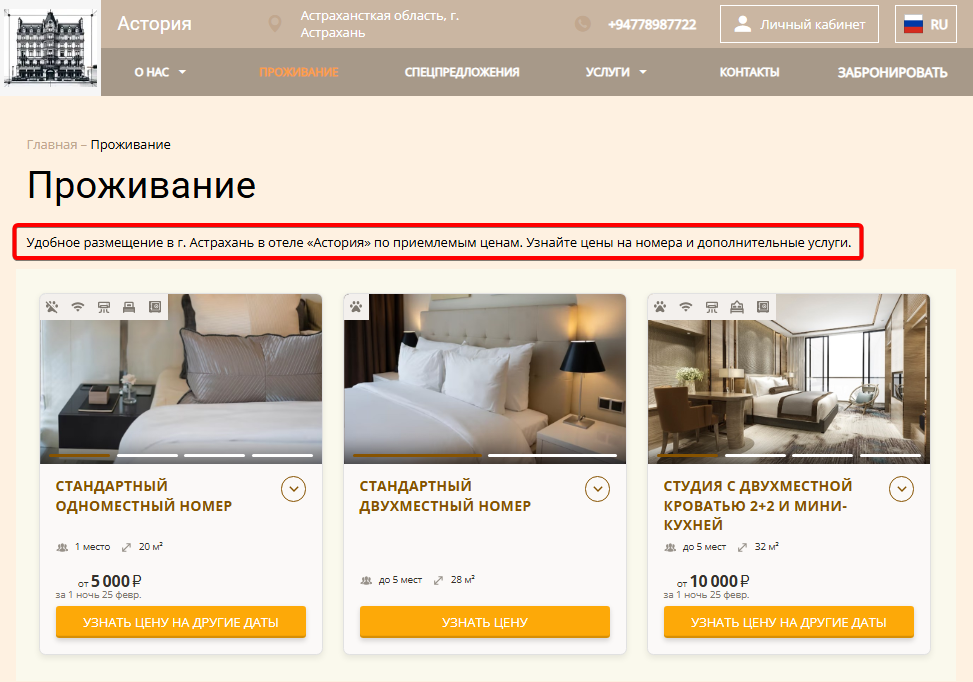
Task: Open the RU language selector
Action: pos(925,24)
